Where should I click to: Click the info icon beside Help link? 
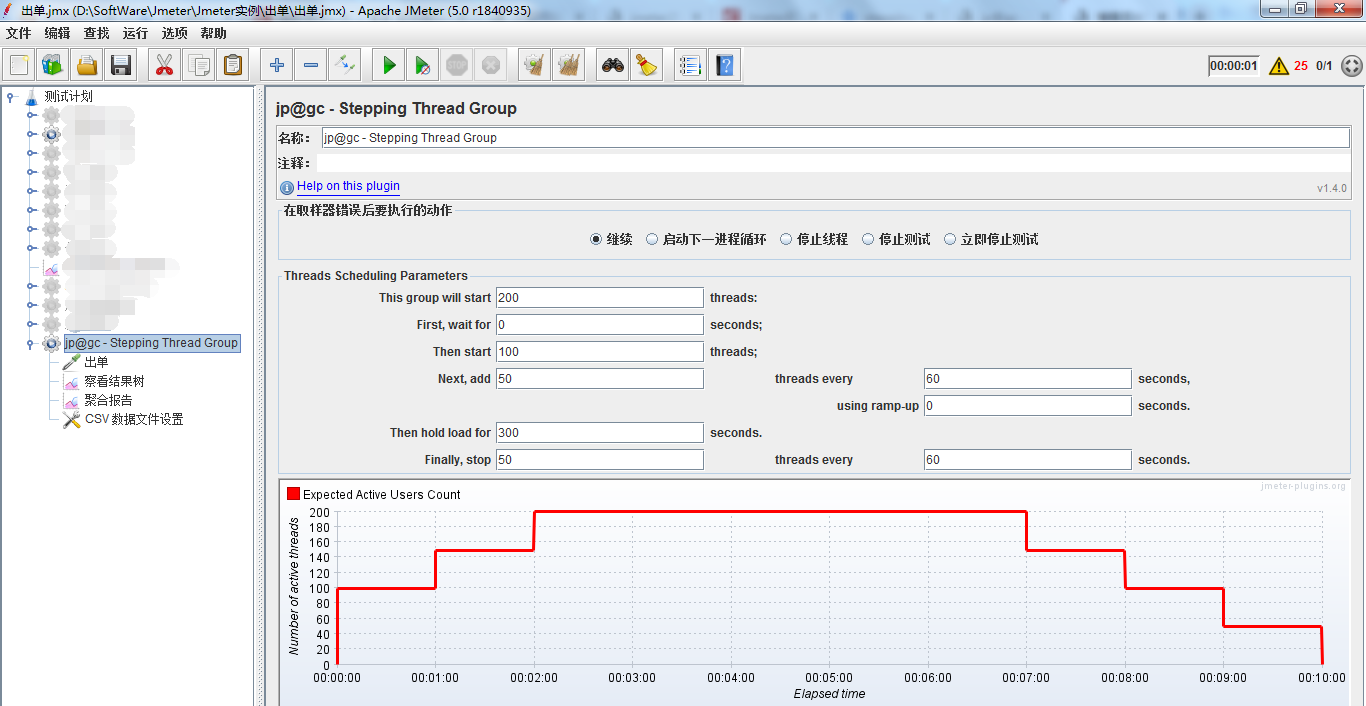[287, 187]
